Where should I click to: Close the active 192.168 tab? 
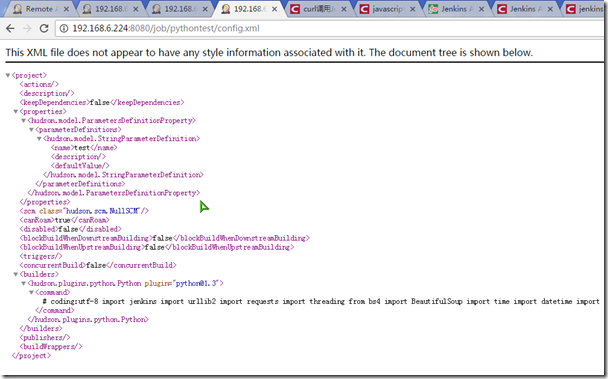click(x=274, y=9)
